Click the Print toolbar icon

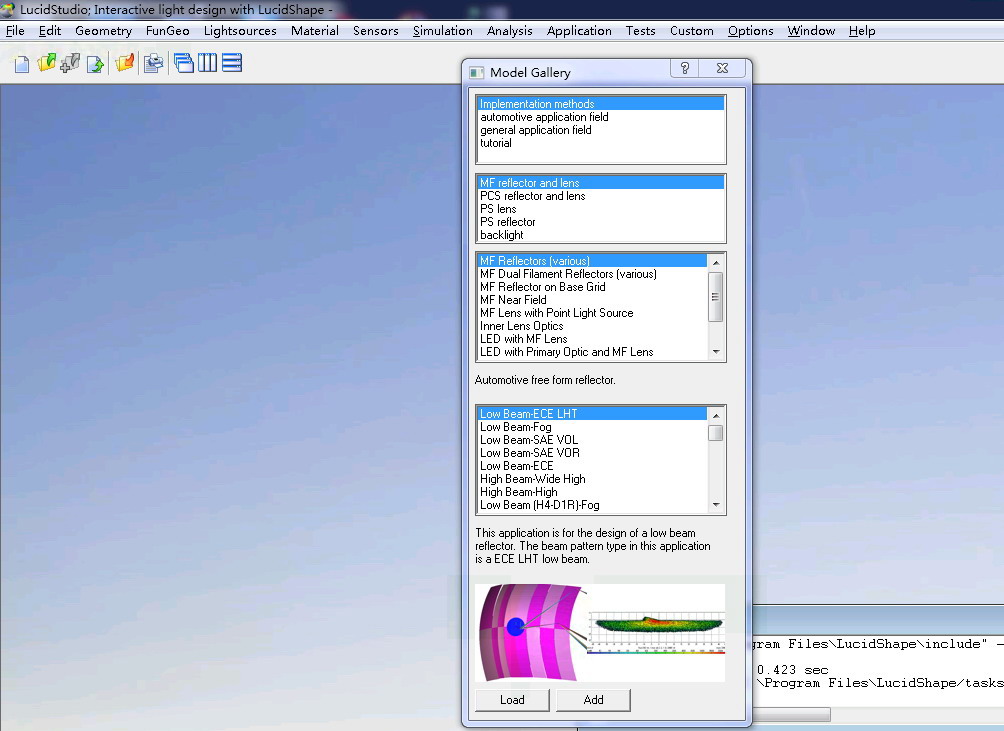153,63
